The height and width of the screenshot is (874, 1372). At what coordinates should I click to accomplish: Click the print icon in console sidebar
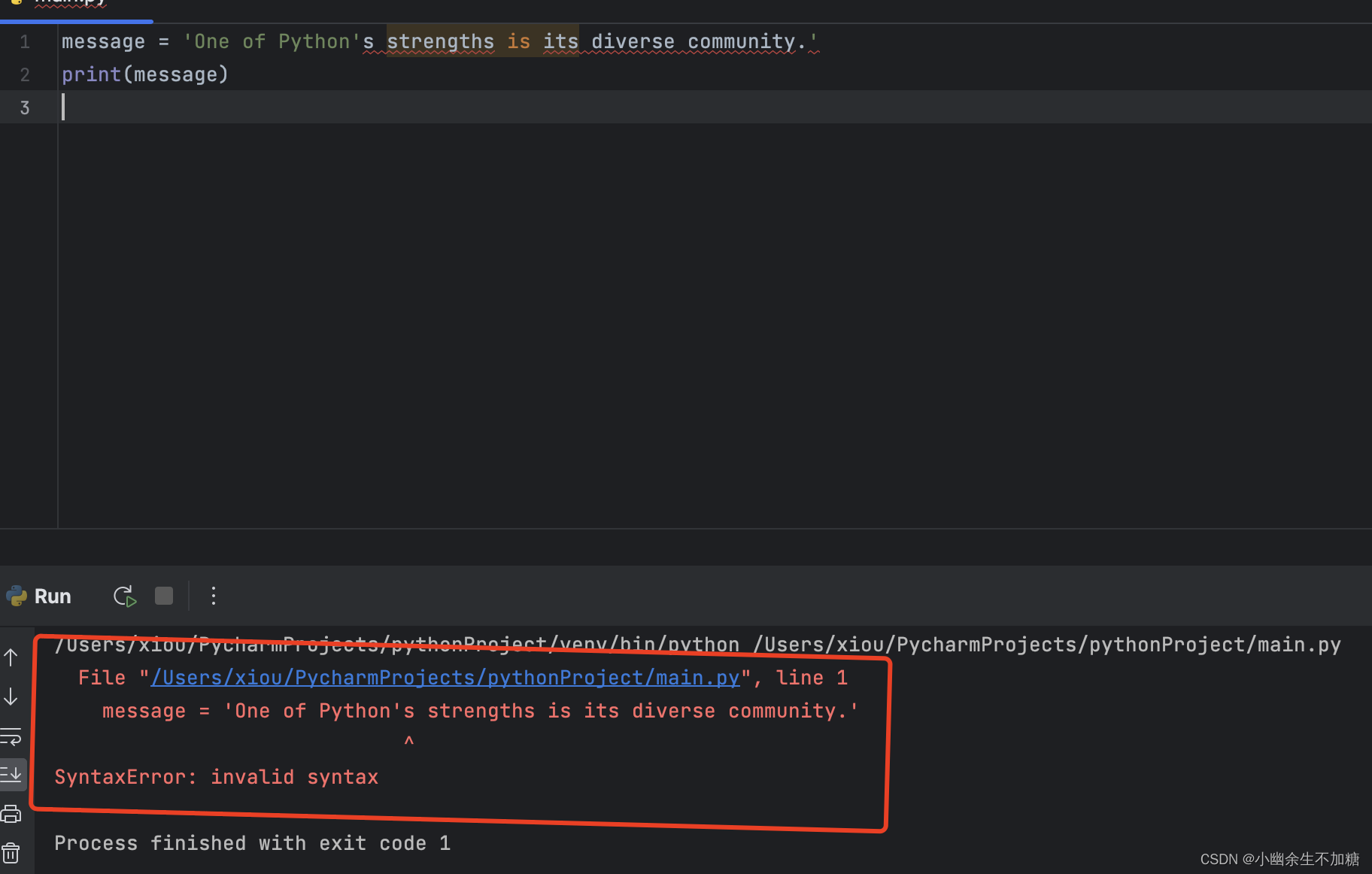tap(11, 814)
